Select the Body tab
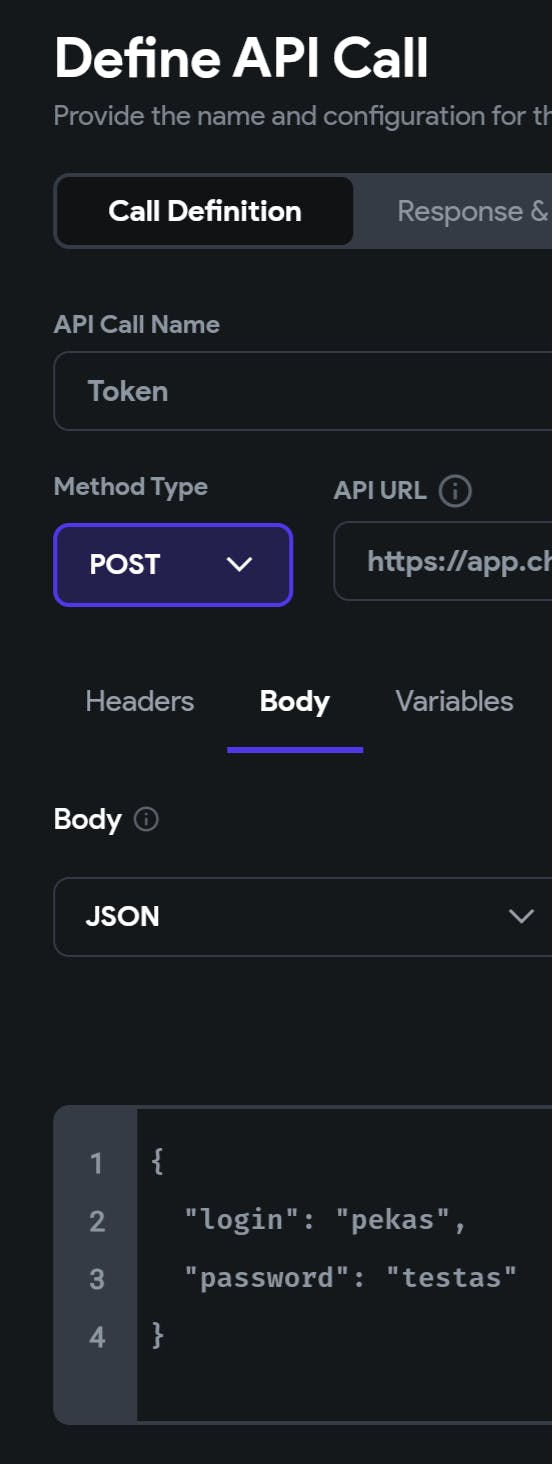 [295, 701]
